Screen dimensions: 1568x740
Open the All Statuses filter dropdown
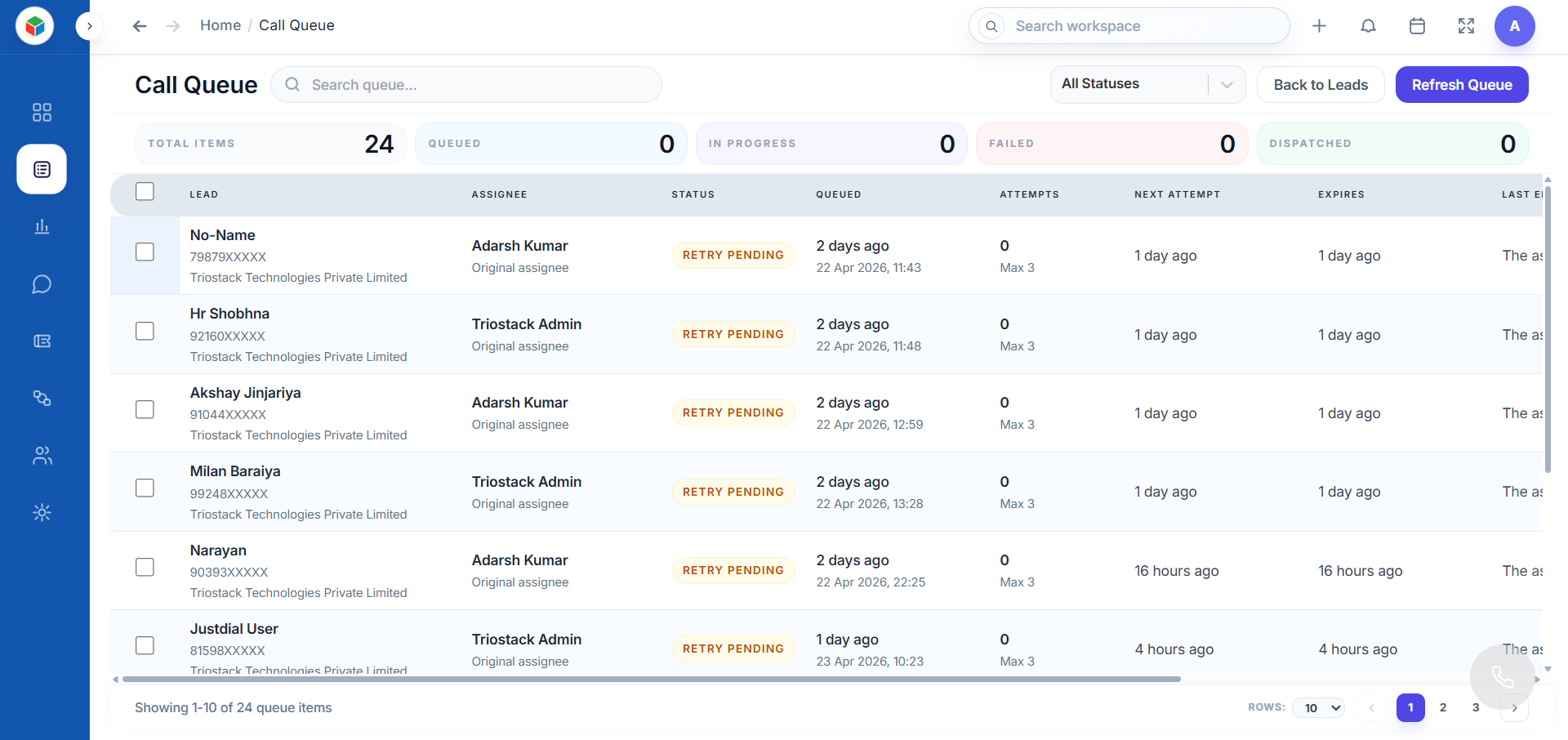[x=1147, y=84]
